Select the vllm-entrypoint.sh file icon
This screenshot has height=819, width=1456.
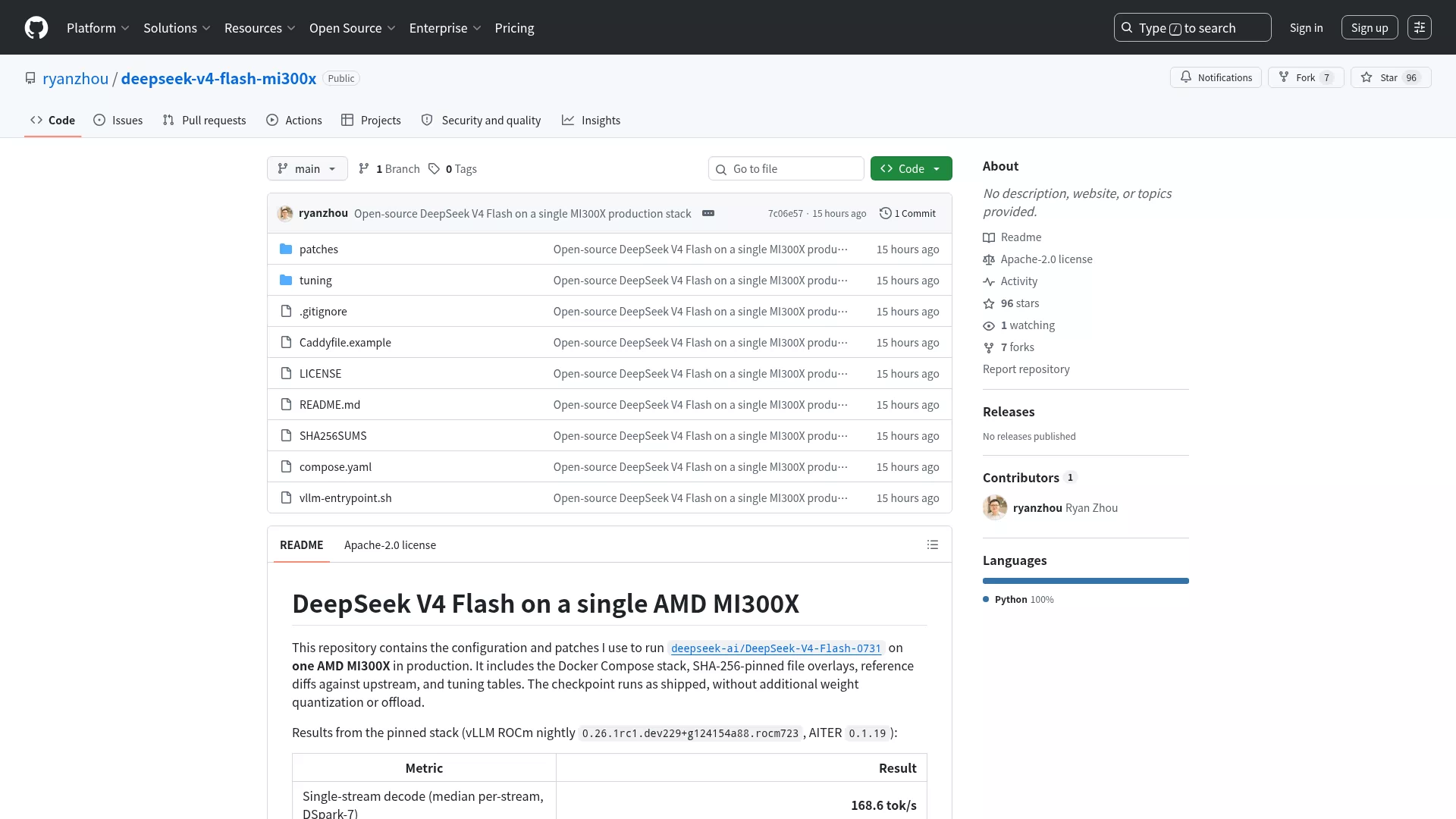(286, 498)
